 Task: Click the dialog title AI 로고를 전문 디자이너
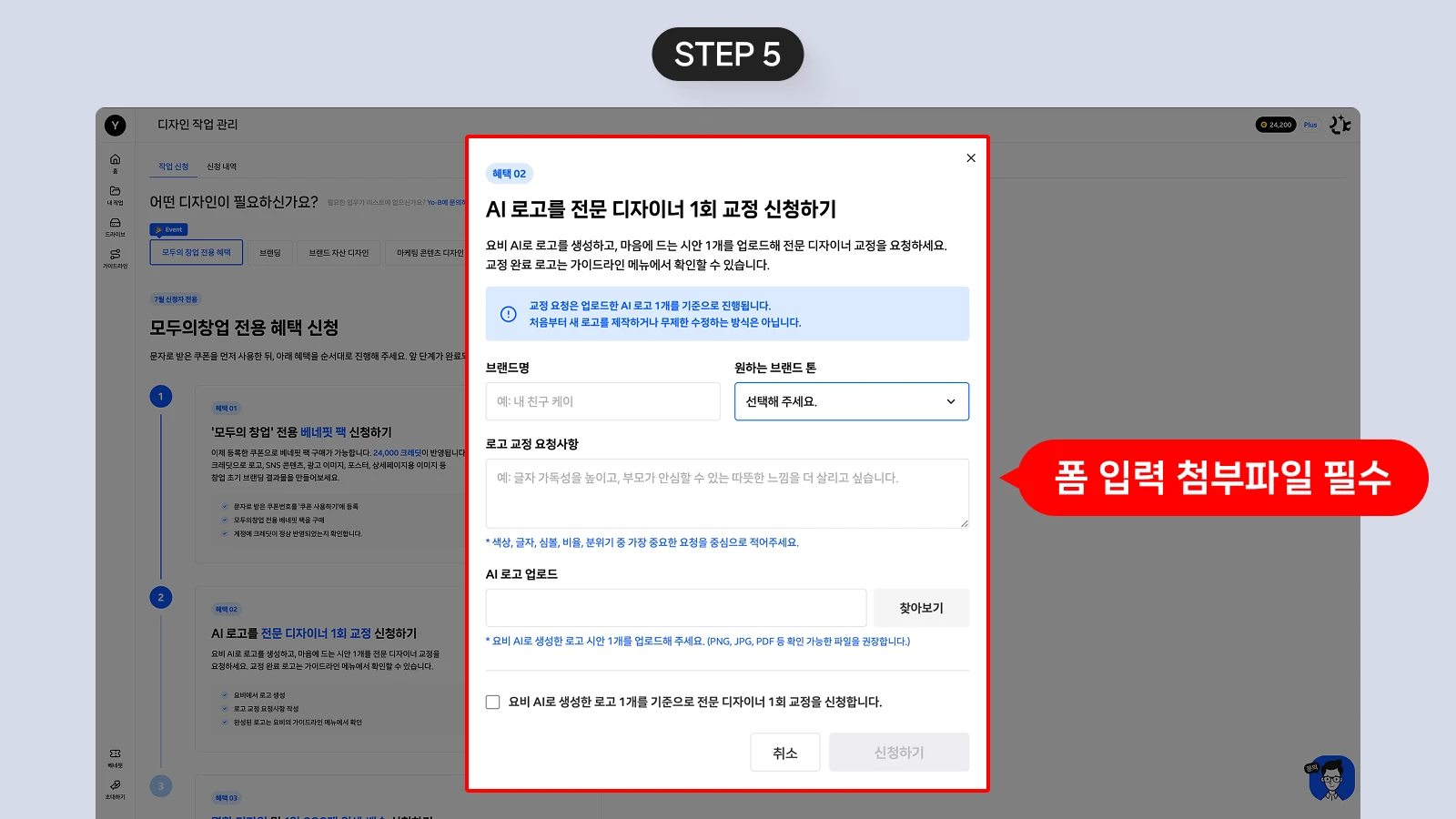(x=661, y=209)
